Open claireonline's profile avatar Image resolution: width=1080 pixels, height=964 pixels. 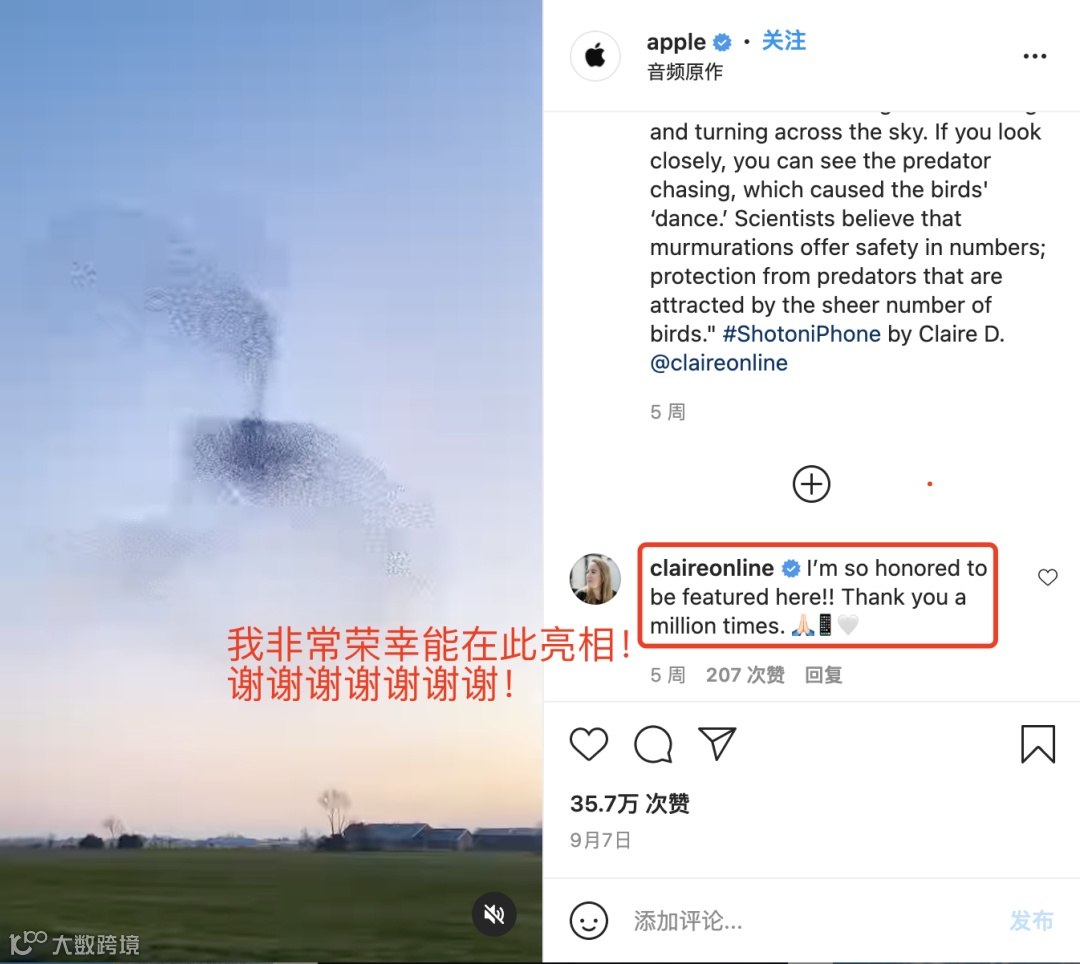pos(595,579)
